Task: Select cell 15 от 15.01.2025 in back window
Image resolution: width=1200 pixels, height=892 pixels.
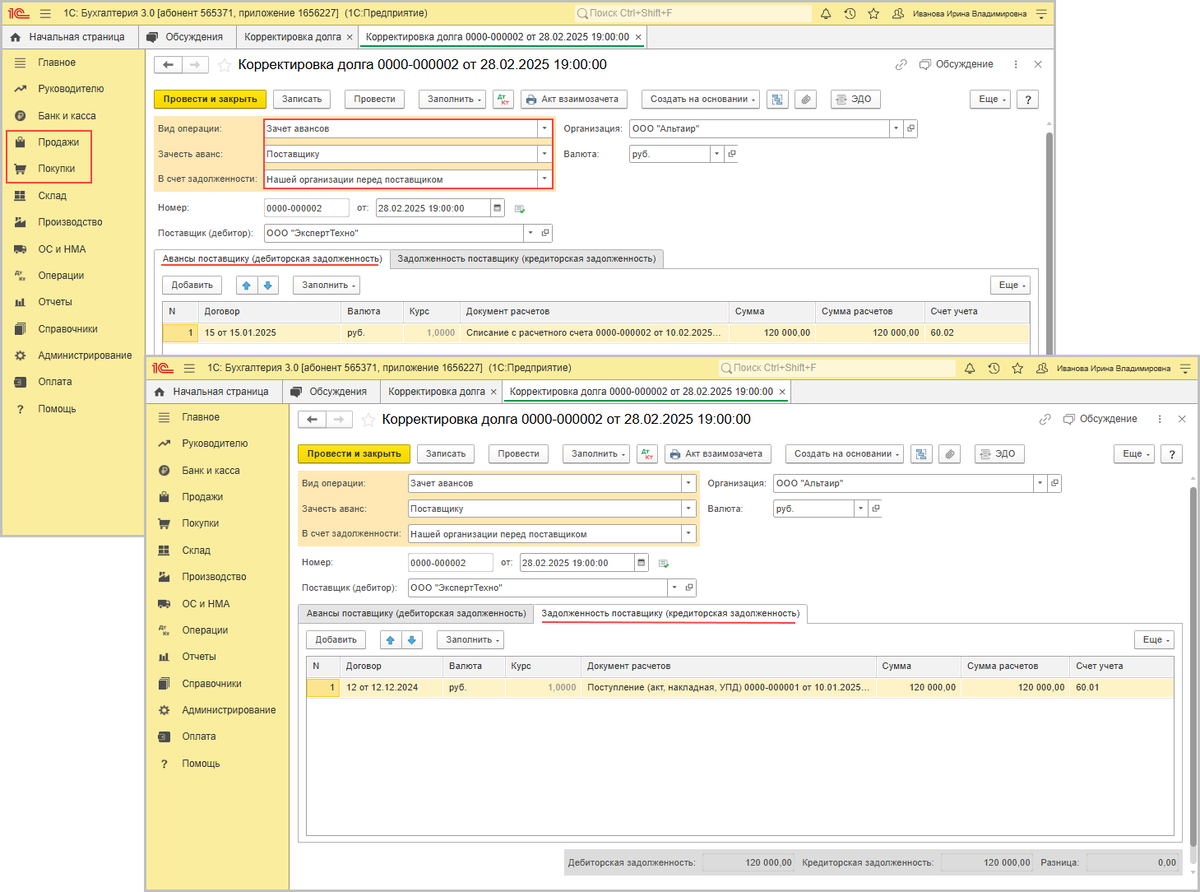Action: click(268, 333)
